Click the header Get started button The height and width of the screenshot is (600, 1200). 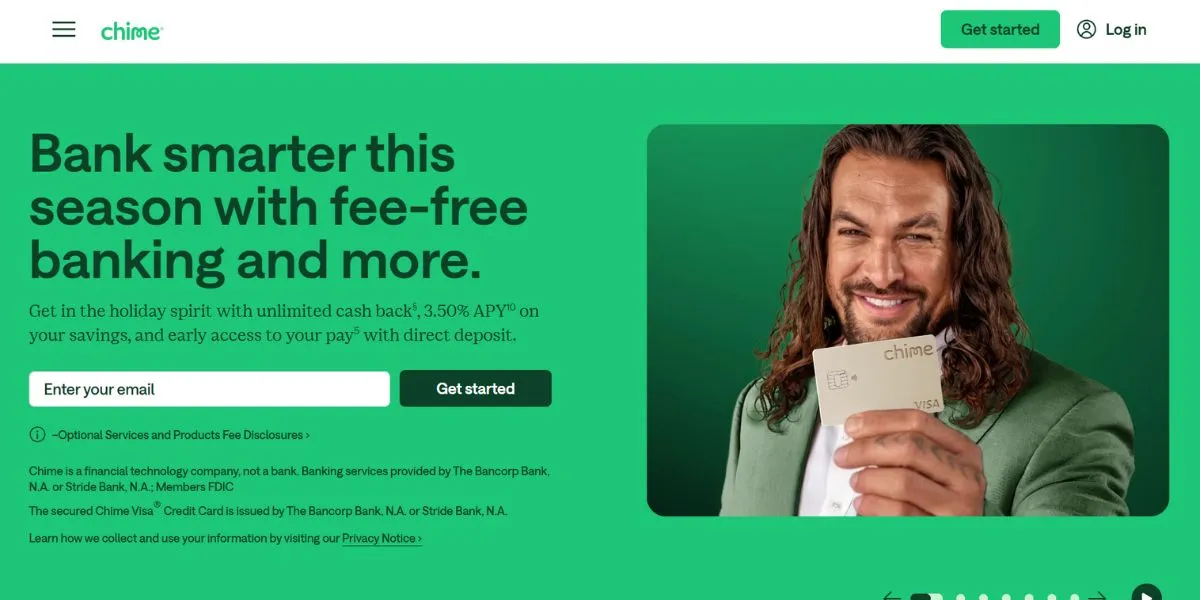[x=1000, y=29]
